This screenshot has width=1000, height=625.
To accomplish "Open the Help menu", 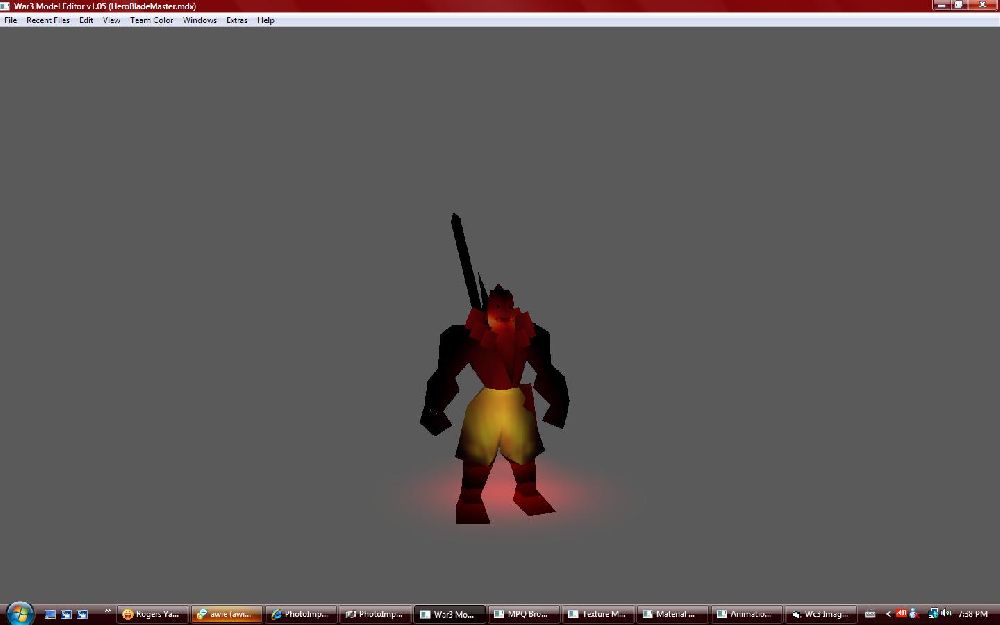I will [266, 20].
